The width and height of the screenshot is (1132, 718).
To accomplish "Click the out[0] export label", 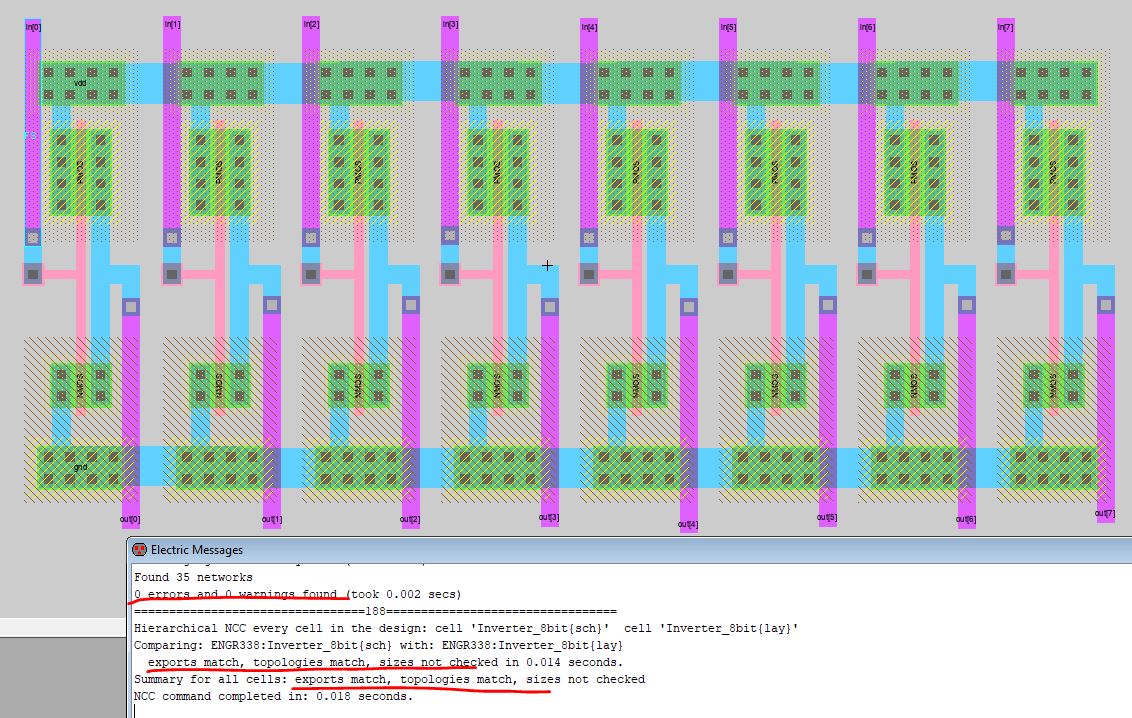I will point(130,519).
